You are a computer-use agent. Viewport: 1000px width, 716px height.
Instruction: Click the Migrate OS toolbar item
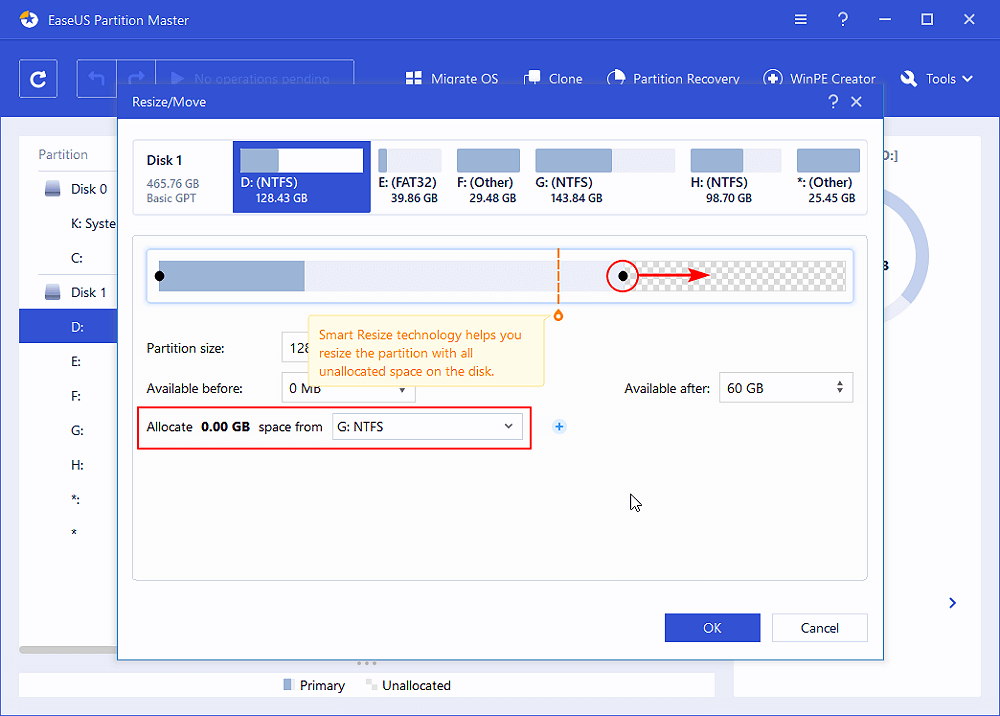pyautogui.click(x=452, y=78)
